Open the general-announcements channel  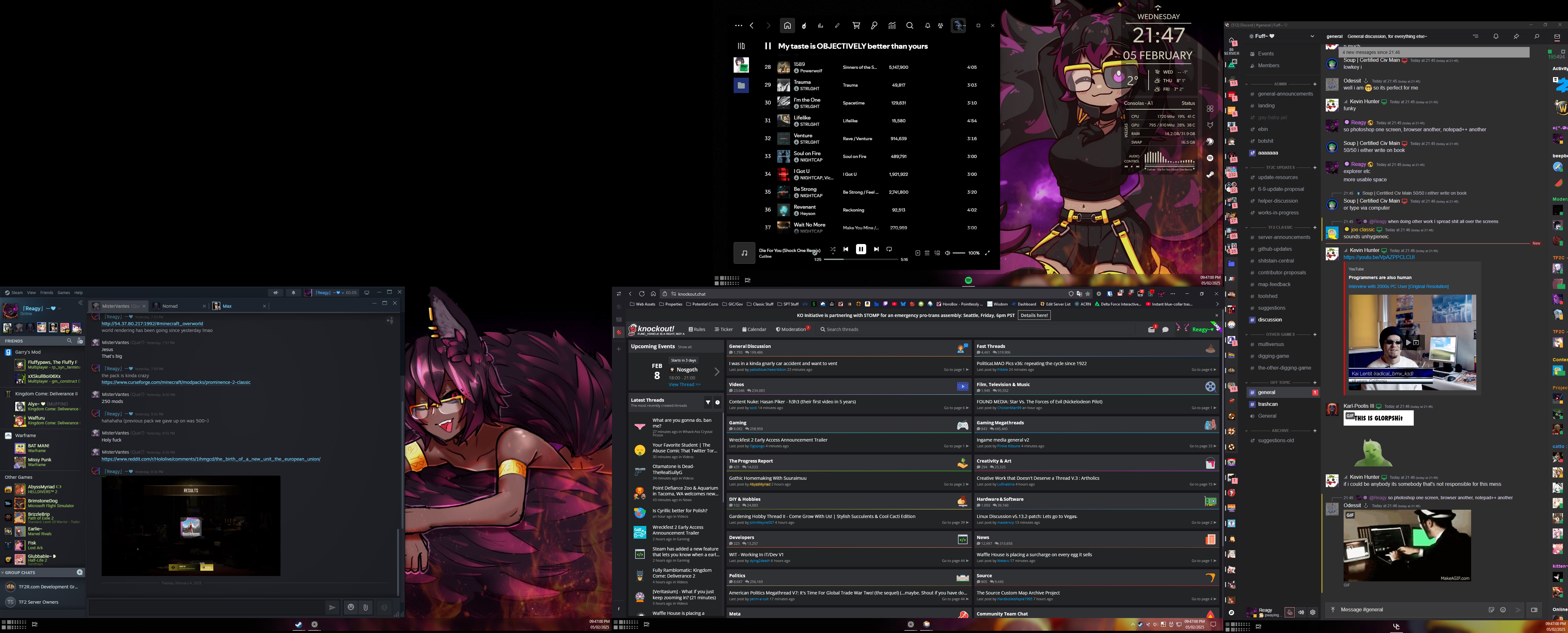1282,94
